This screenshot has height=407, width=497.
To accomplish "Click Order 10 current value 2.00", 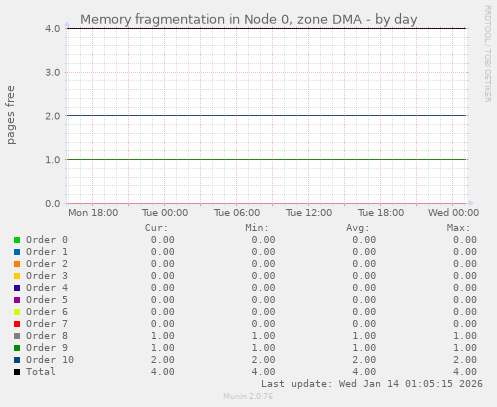I will point(163,360).
